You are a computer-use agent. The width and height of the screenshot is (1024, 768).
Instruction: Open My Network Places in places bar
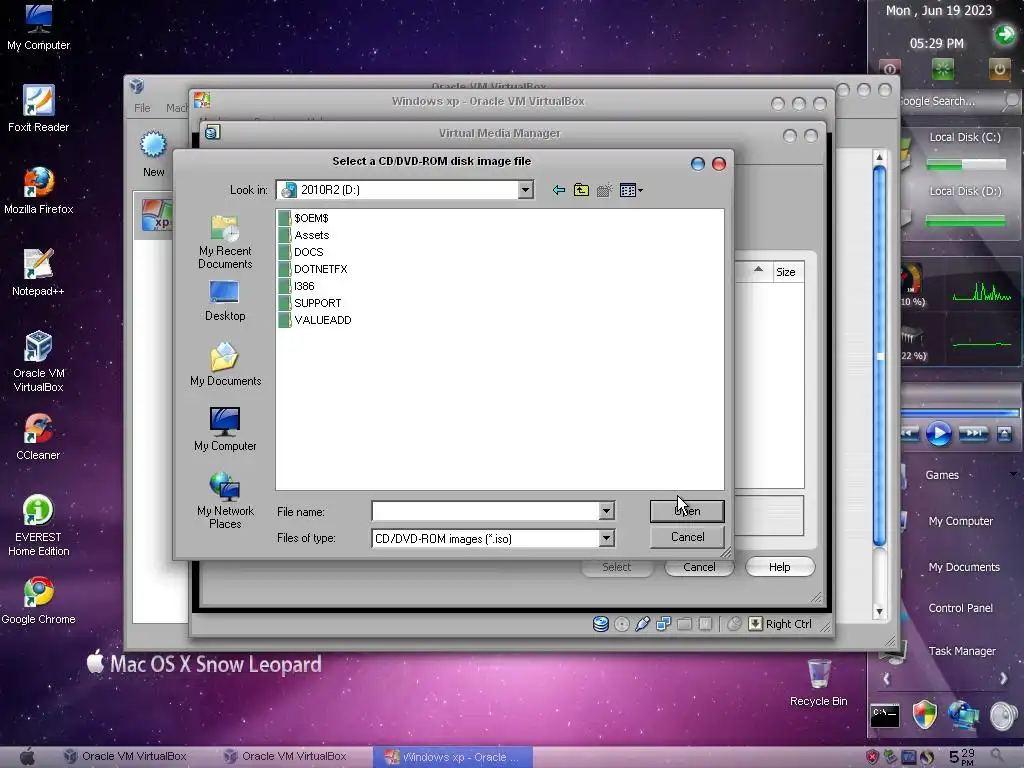(225, 500)
